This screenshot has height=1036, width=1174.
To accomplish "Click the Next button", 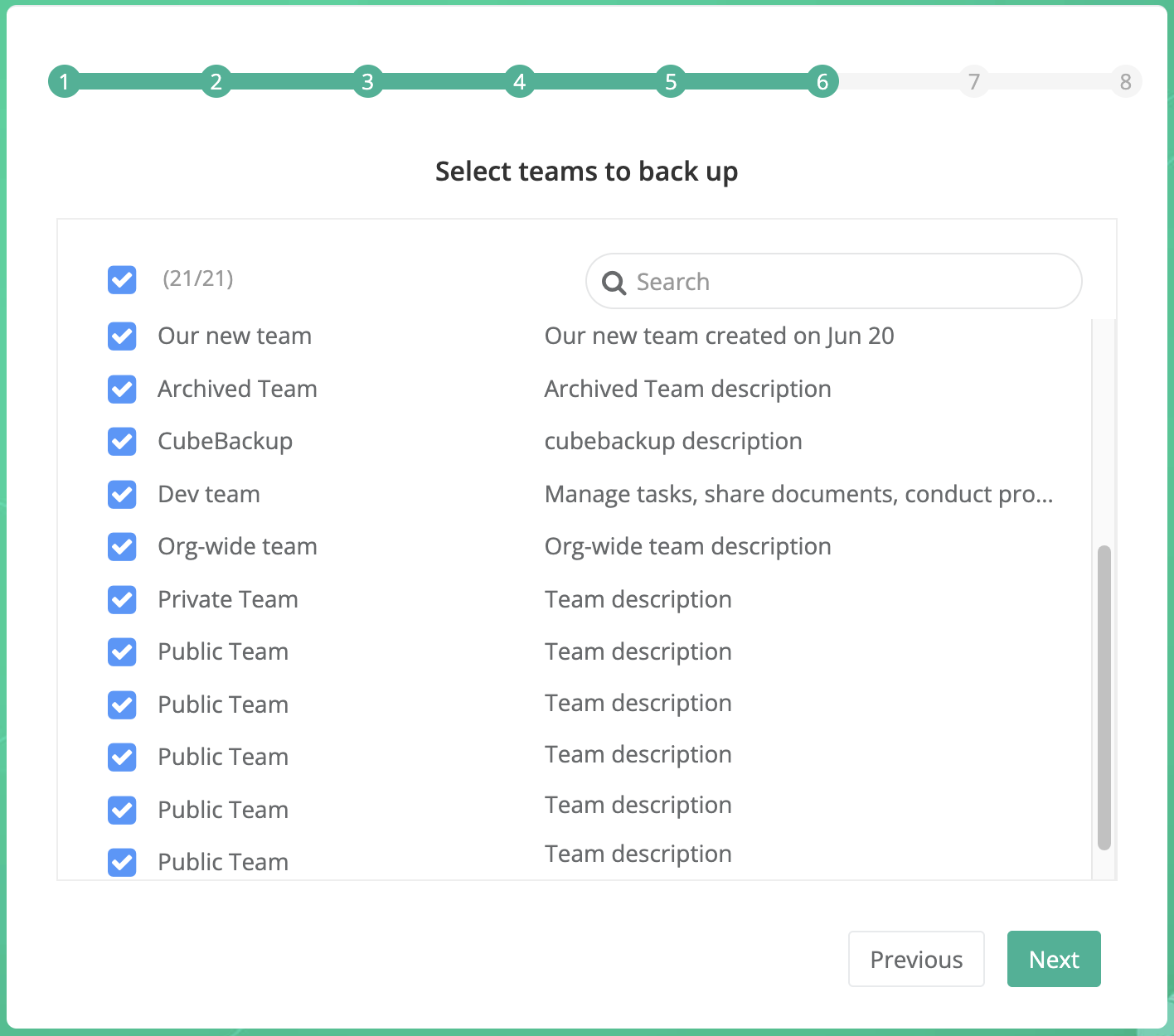I will [1054, 959].
